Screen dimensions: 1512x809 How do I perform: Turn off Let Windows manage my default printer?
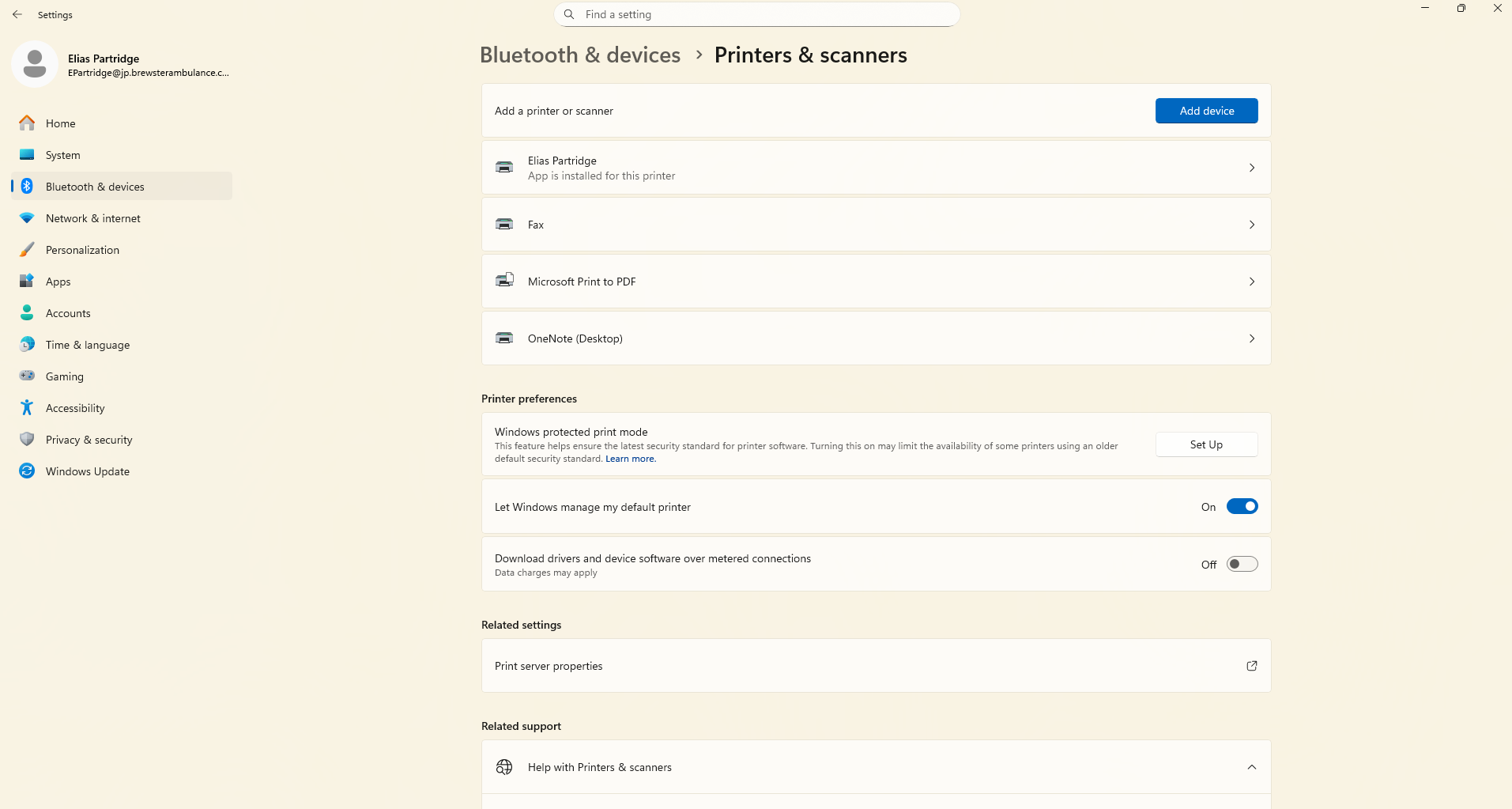[1242, 507]
